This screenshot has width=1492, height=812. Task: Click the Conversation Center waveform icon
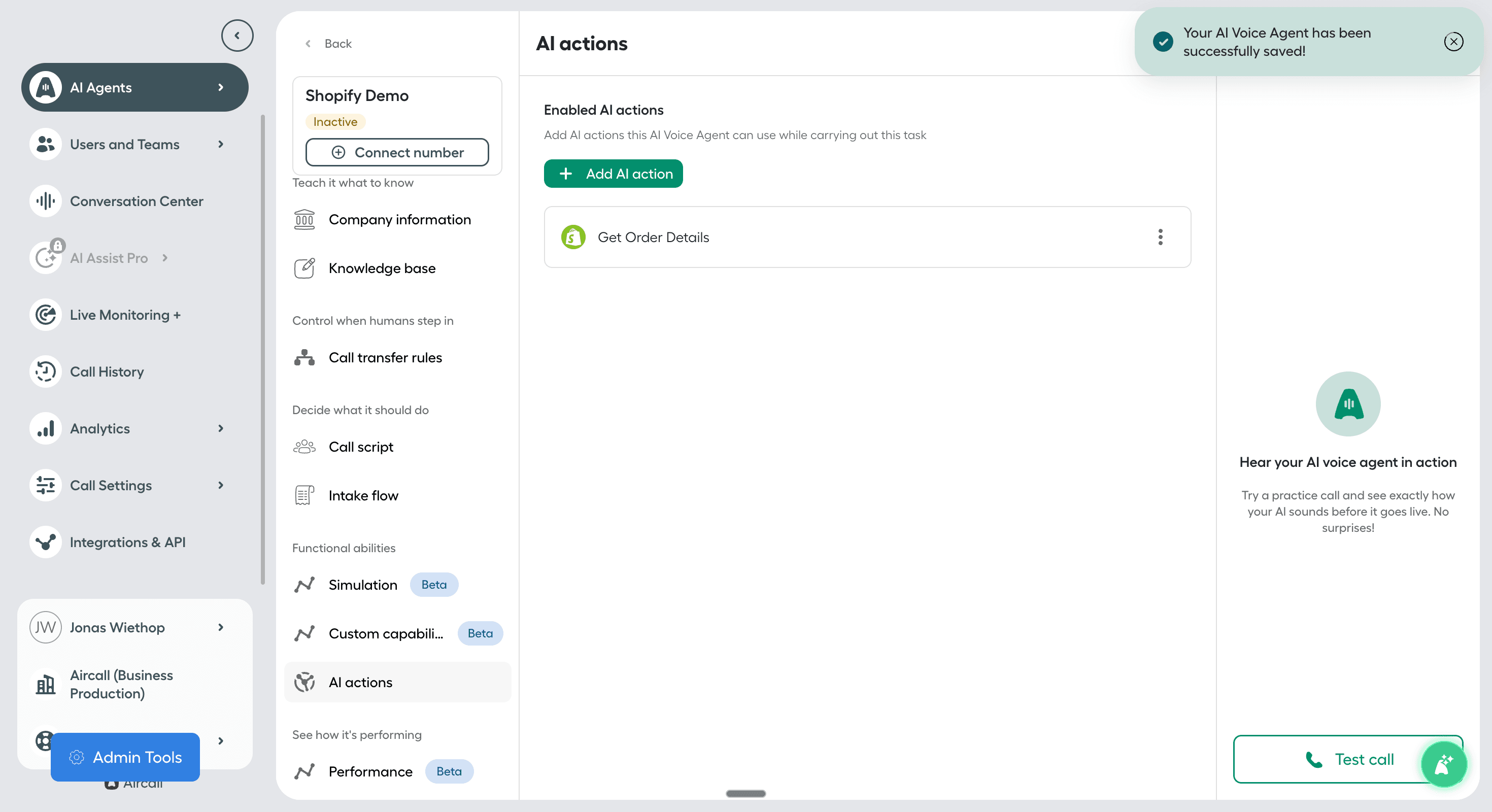(45, 201)
